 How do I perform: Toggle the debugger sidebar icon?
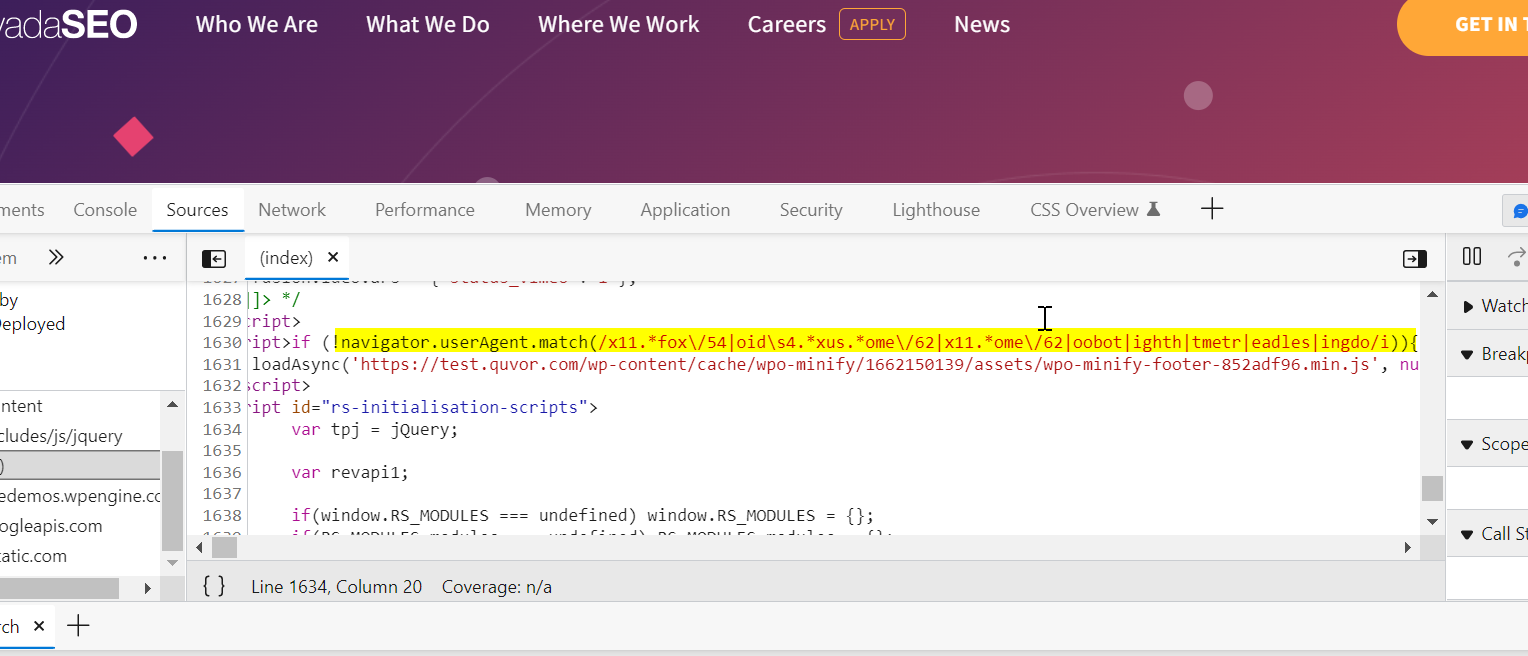(x=1414, y=259)
